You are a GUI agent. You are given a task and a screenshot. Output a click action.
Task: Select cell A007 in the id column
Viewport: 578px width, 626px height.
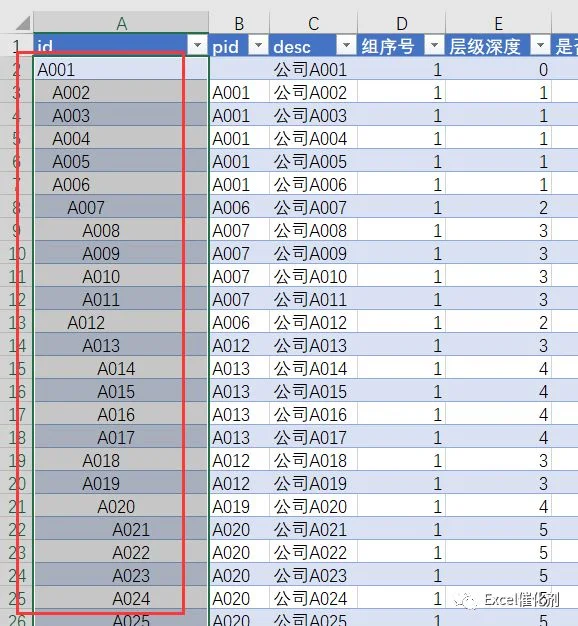point(121,208)
